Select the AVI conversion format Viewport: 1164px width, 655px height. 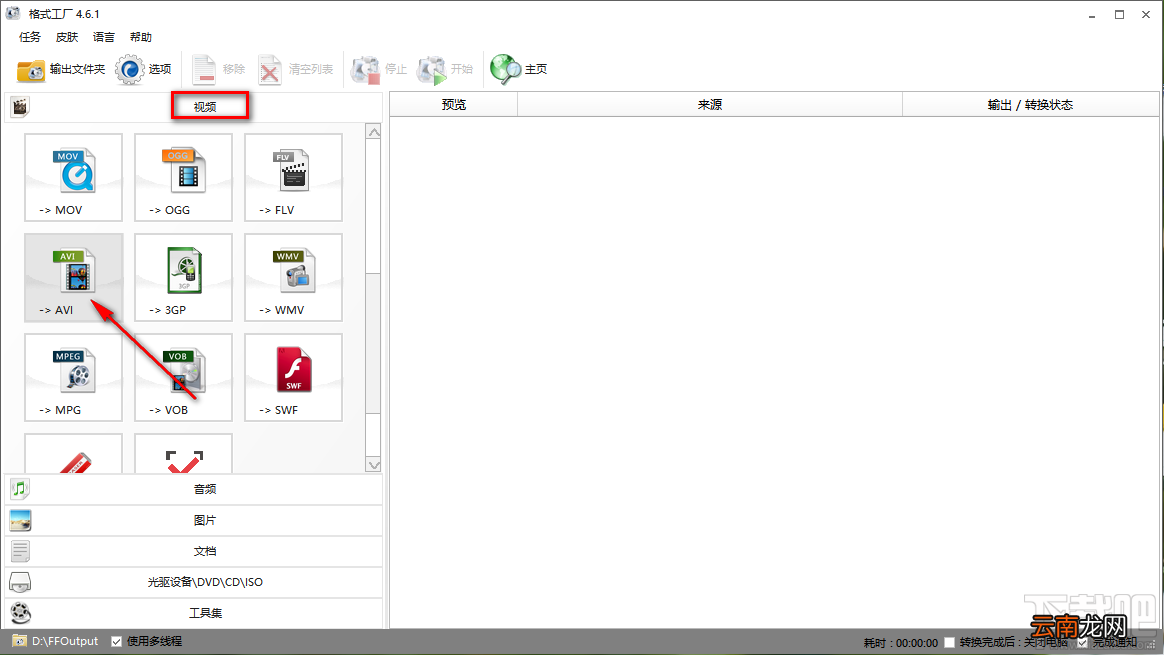coord(73,278)
